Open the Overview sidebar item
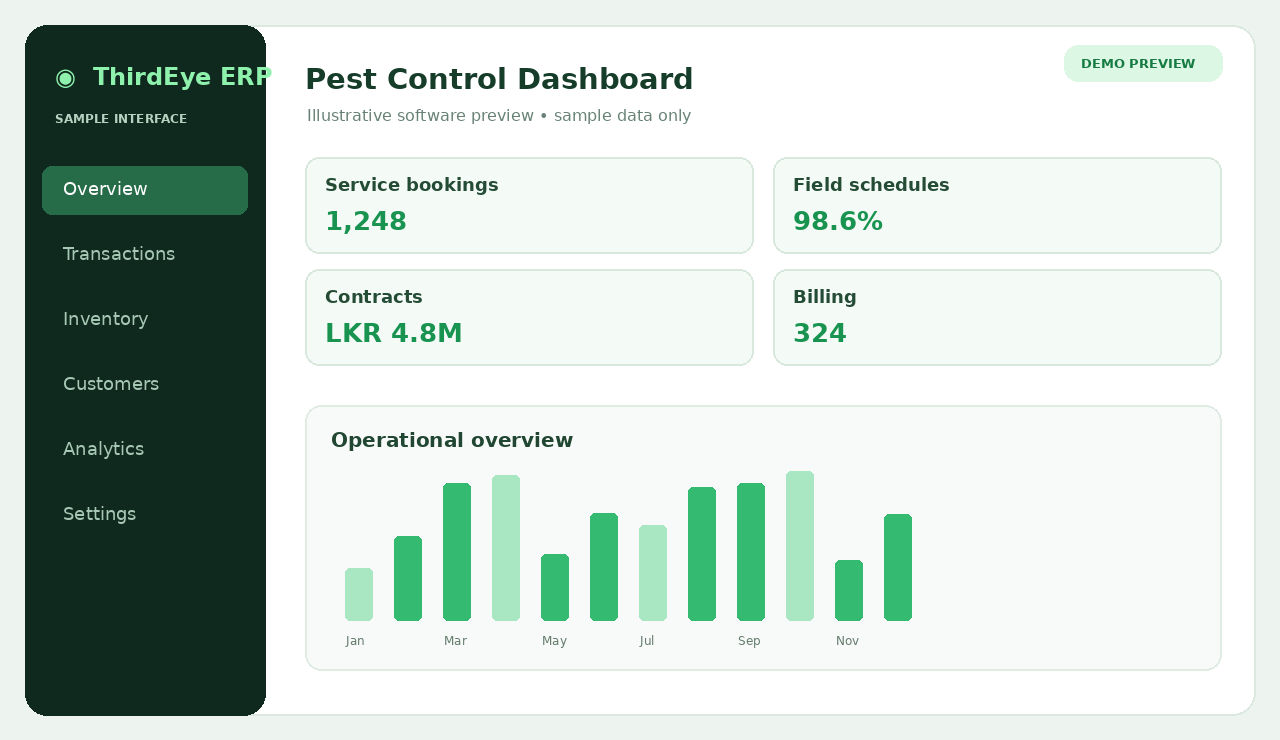Screen dimensions: 1280x740 click(145, 190)
